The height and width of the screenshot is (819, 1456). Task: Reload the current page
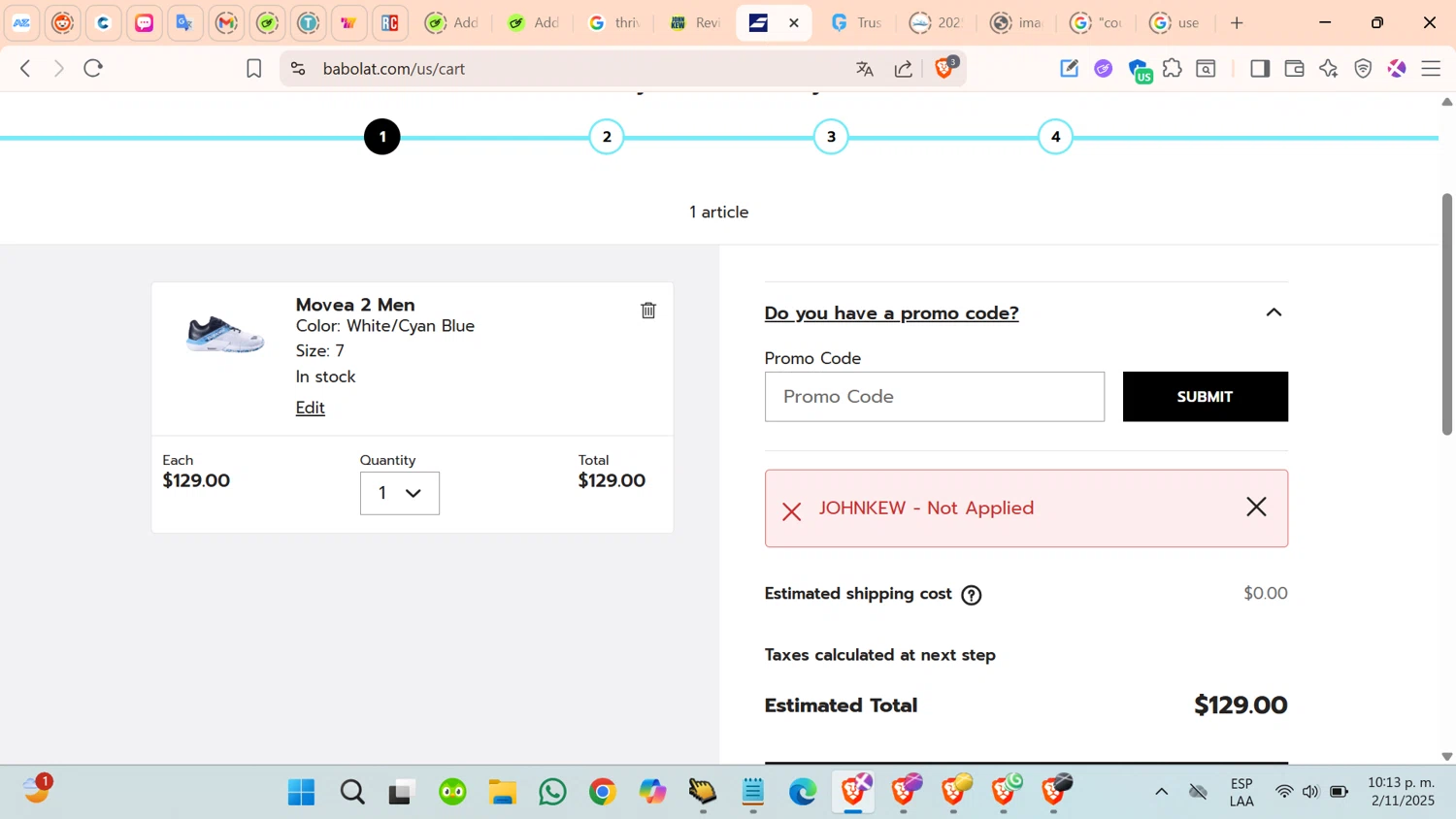93,68
